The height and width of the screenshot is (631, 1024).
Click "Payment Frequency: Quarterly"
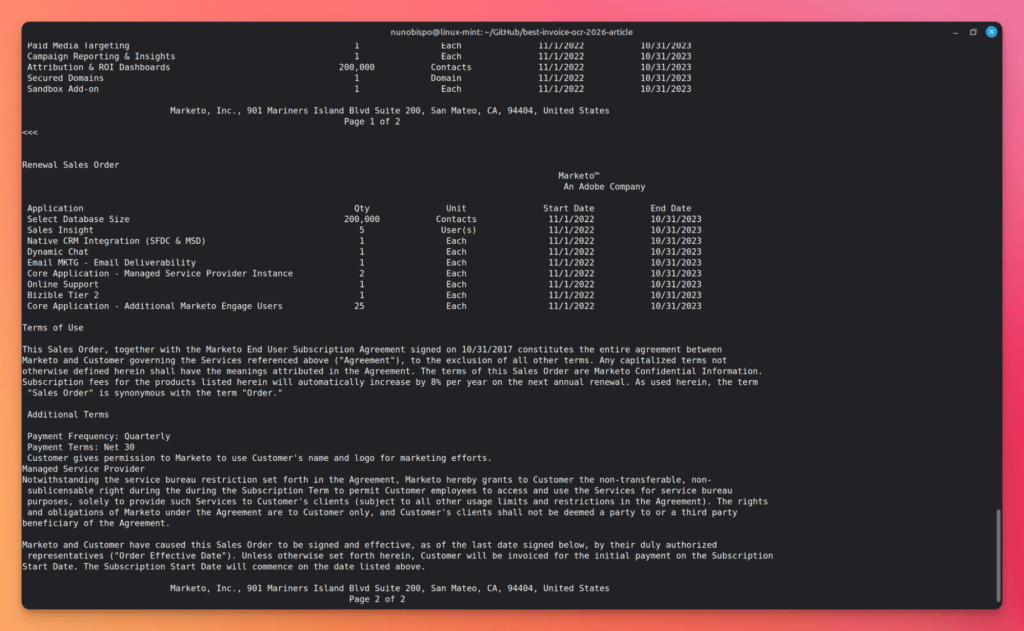[x=99, y=436]
